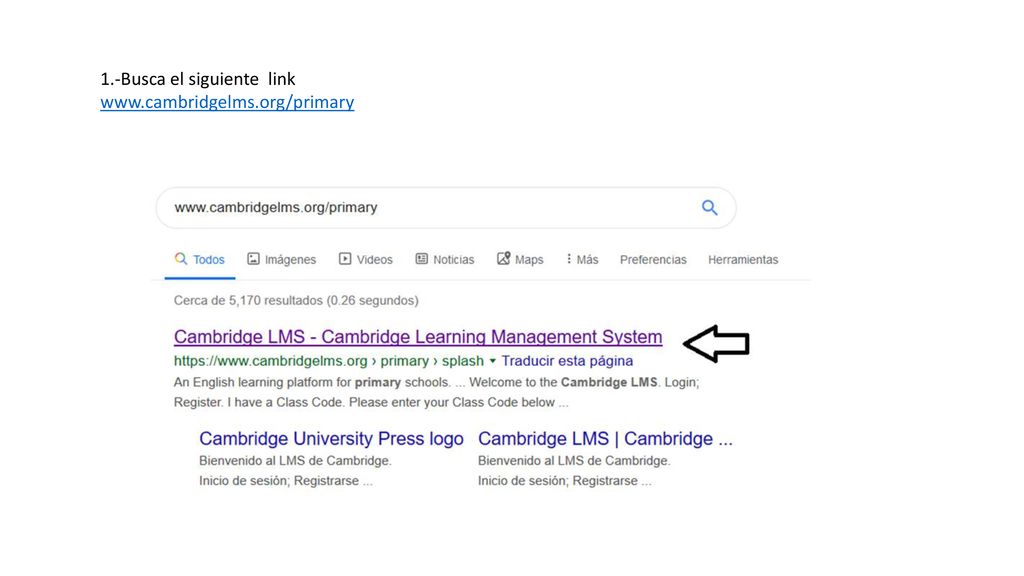Click the blue magnifier search icon

click(709, 208)
